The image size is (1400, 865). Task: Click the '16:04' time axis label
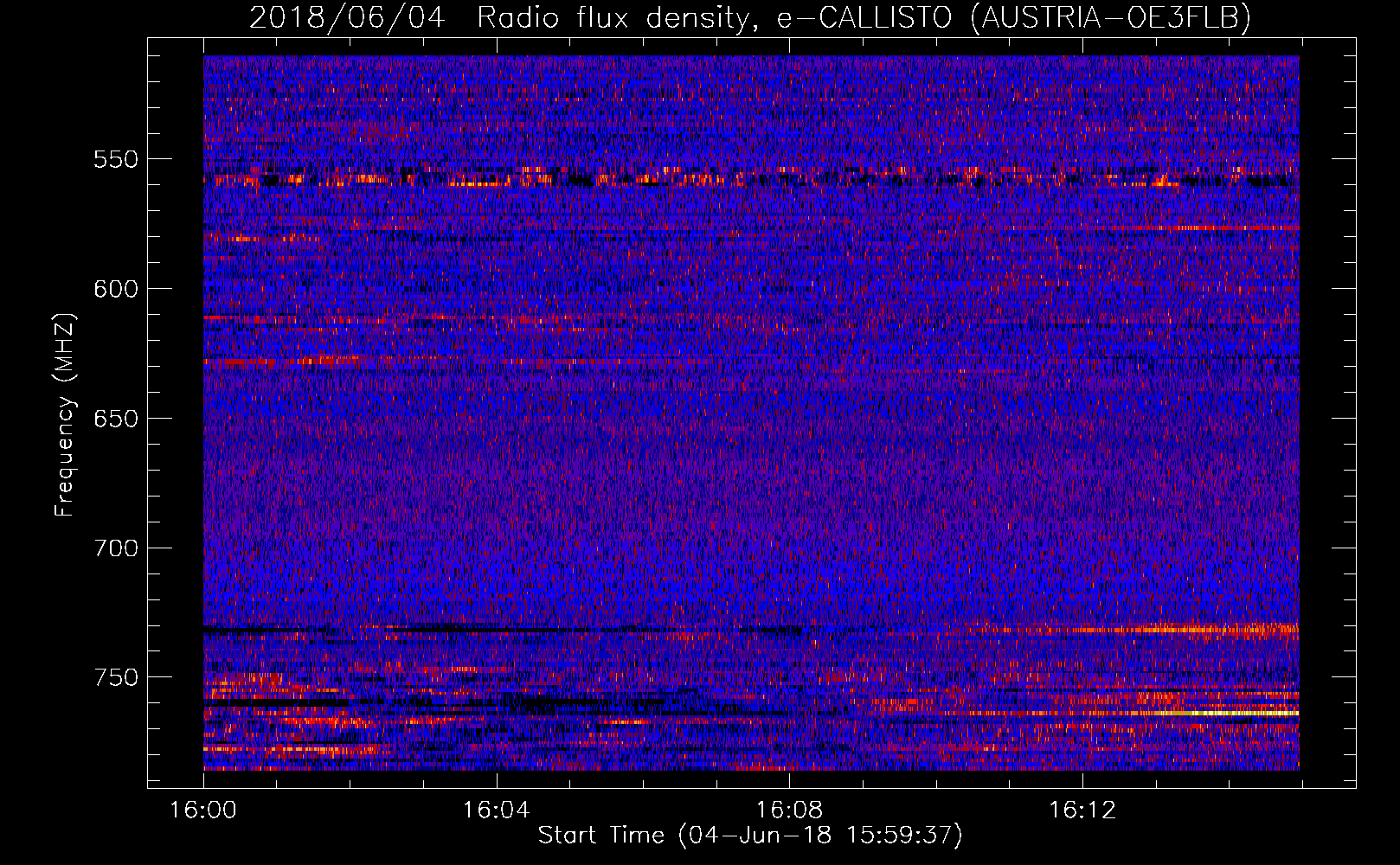pos(496,811)
